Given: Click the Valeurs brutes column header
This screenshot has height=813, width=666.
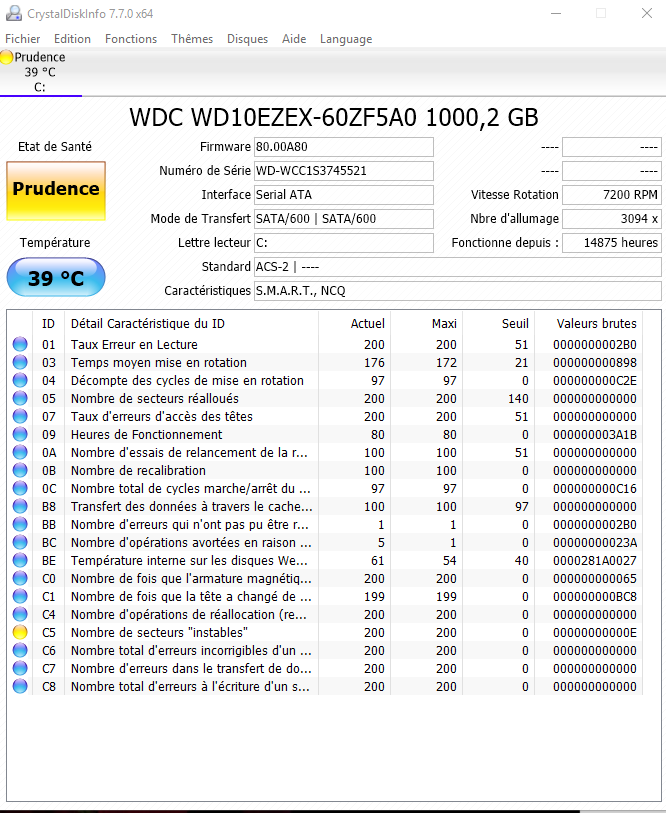Looking at the screenshot, I should click(589, 324).
